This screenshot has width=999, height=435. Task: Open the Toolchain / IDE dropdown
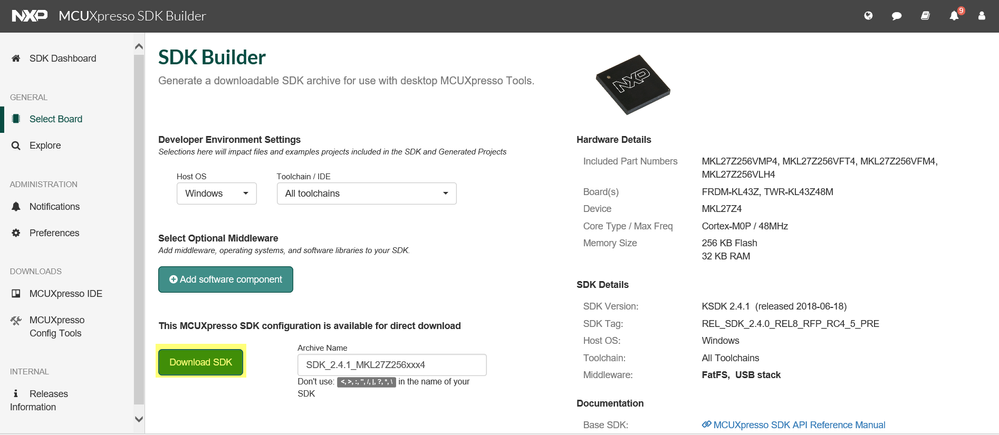[366, 194]
